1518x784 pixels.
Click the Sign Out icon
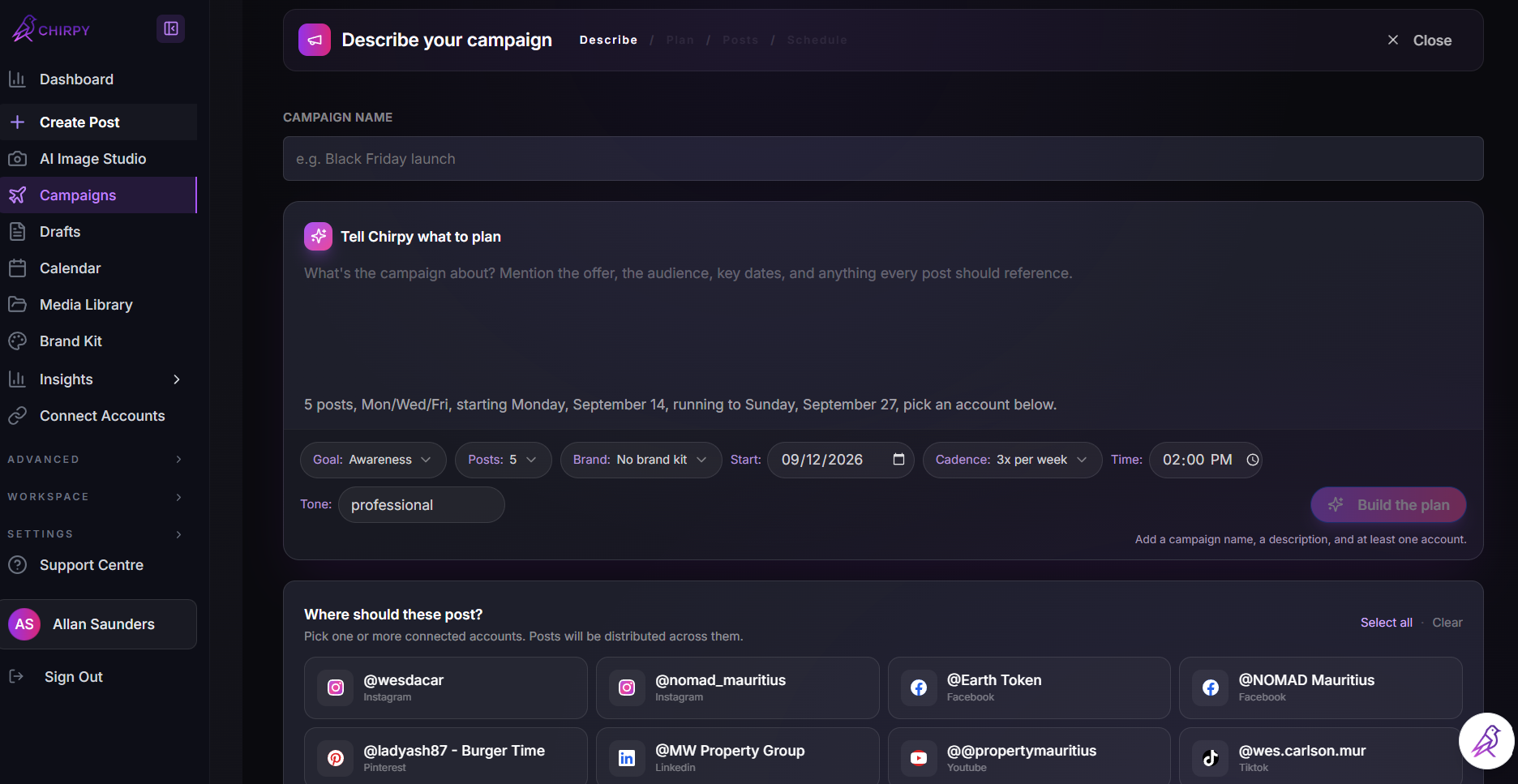16,676
